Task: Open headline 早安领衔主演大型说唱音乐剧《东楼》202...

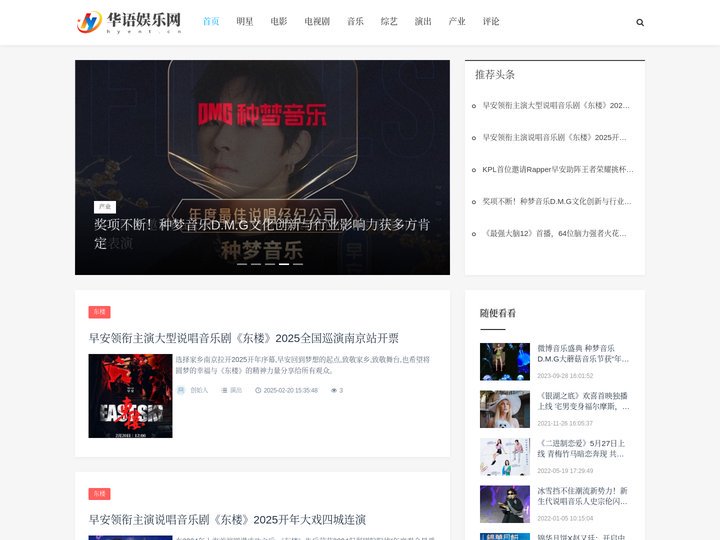Action: (556, 106)
